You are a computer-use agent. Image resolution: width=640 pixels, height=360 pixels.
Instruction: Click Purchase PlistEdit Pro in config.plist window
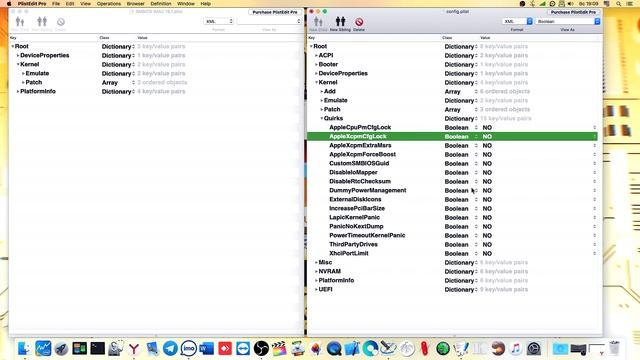pos(573,12)
